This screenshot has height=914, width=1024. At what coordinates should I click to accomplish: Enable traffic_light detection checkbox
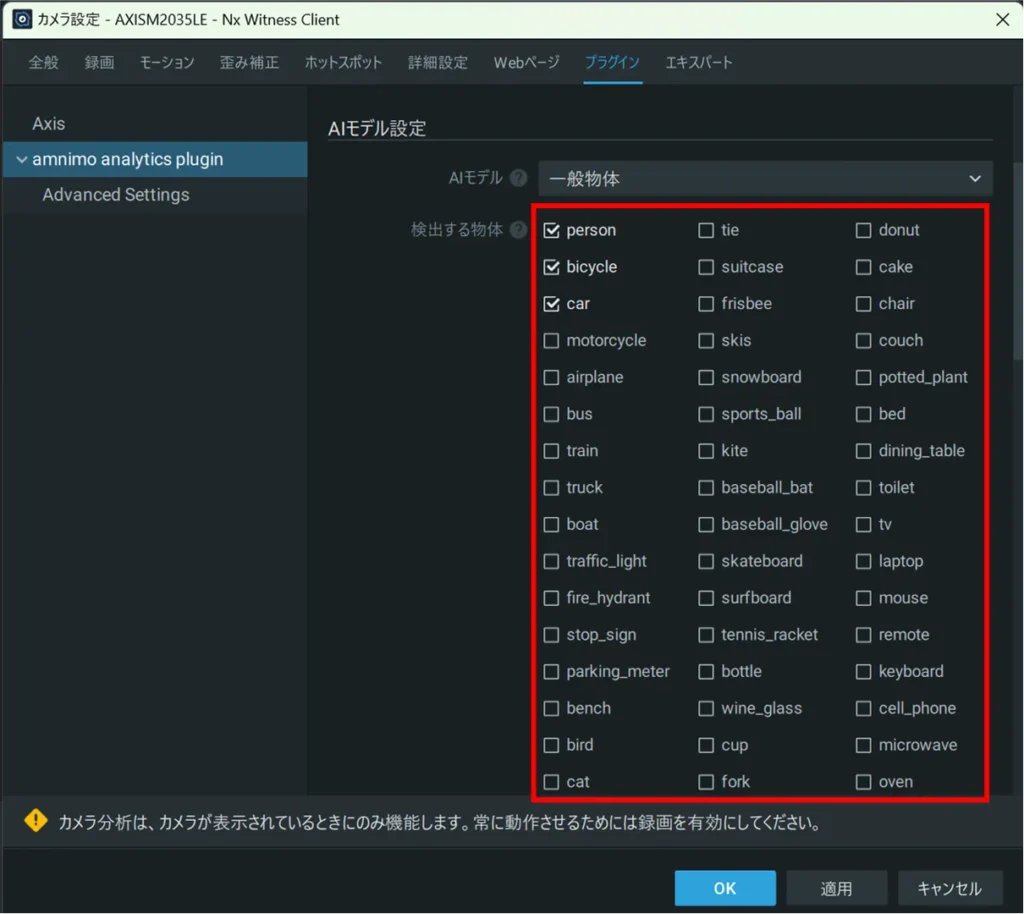(x=551, y=561)
